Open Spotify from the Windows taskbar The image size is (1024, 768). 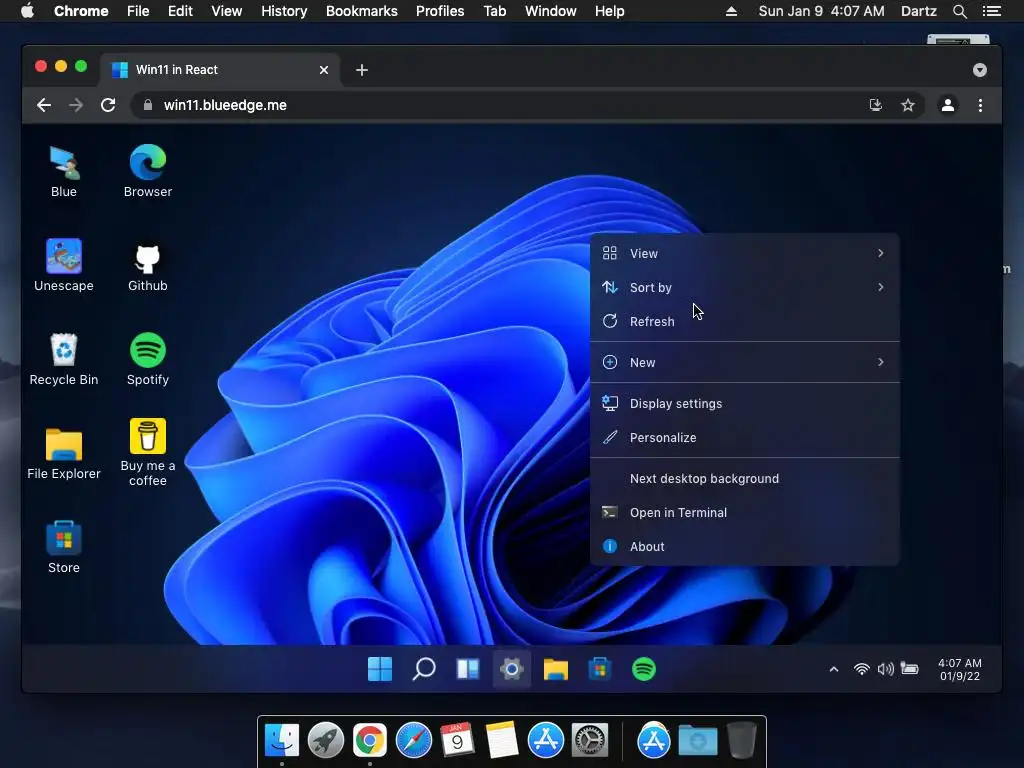click(643, 669)
